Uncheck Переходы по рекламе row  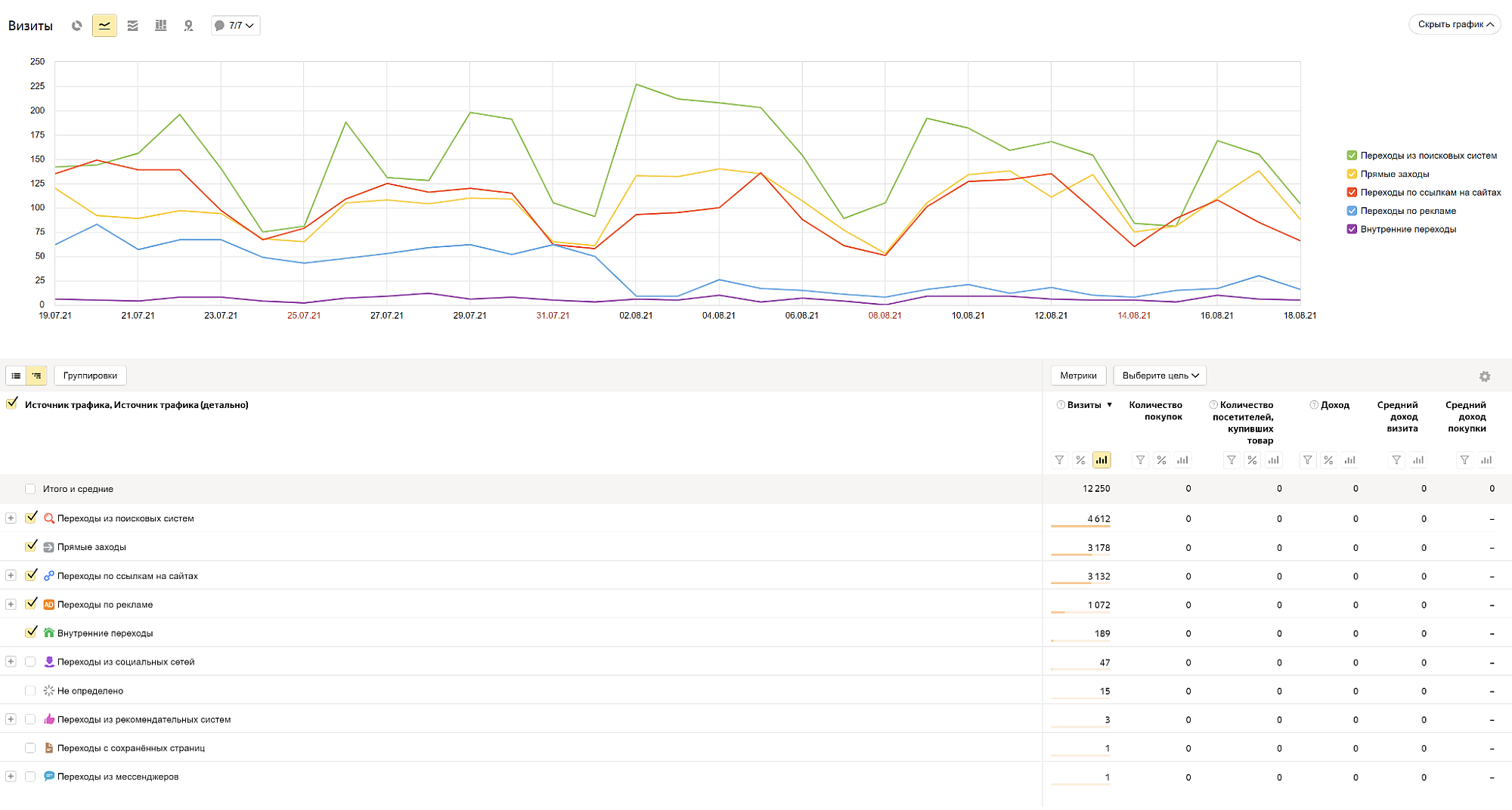click(x=31, y=604)
